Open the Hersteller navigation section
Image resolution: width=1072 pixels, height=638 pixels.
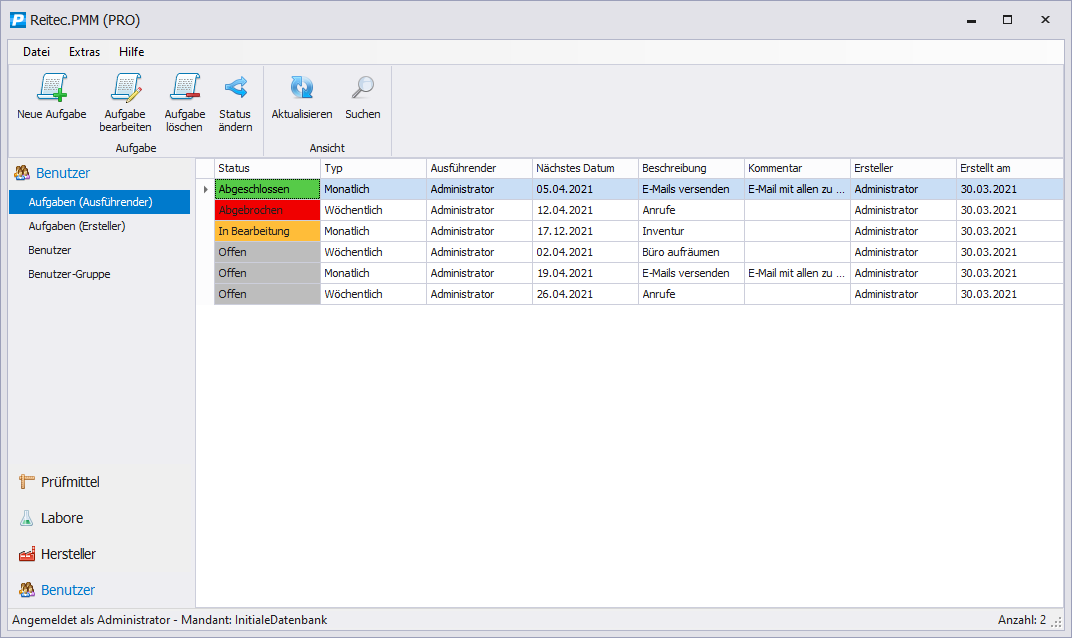67,554
